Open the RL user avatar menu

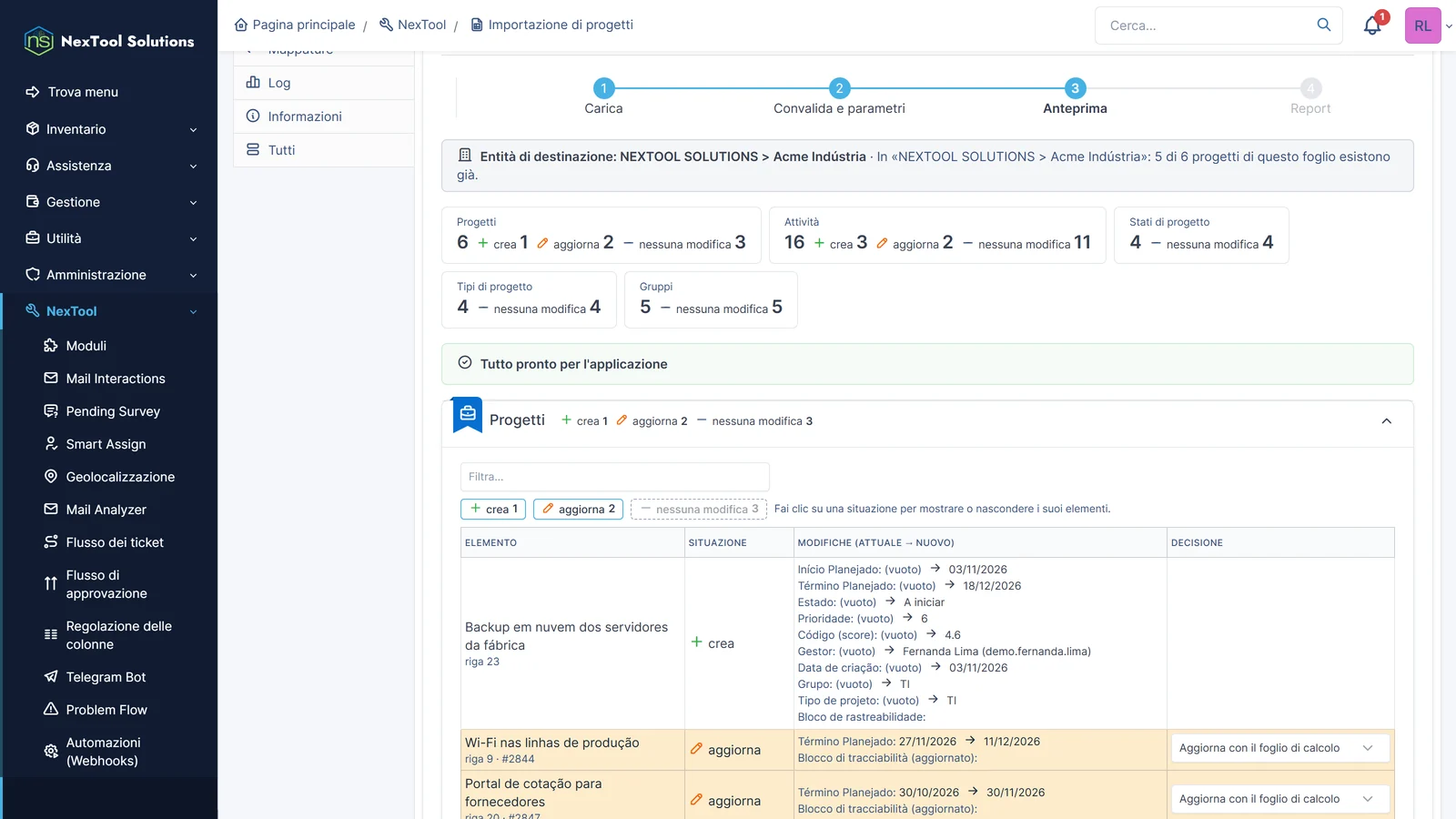point(1422,25)
